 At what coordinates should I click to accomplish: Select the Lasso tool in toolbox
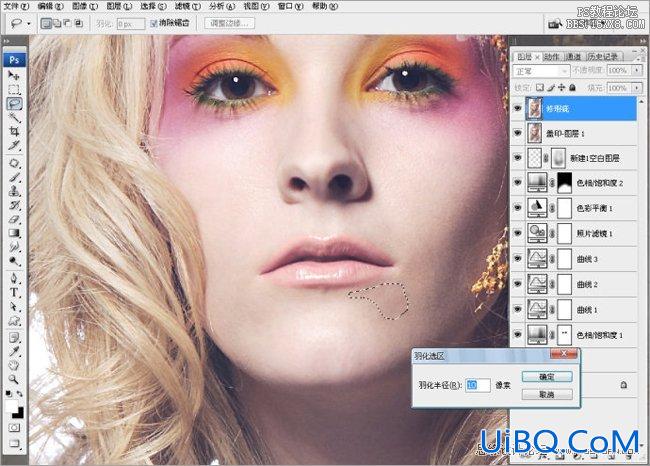pyautogui.click(x=14, y=103)
